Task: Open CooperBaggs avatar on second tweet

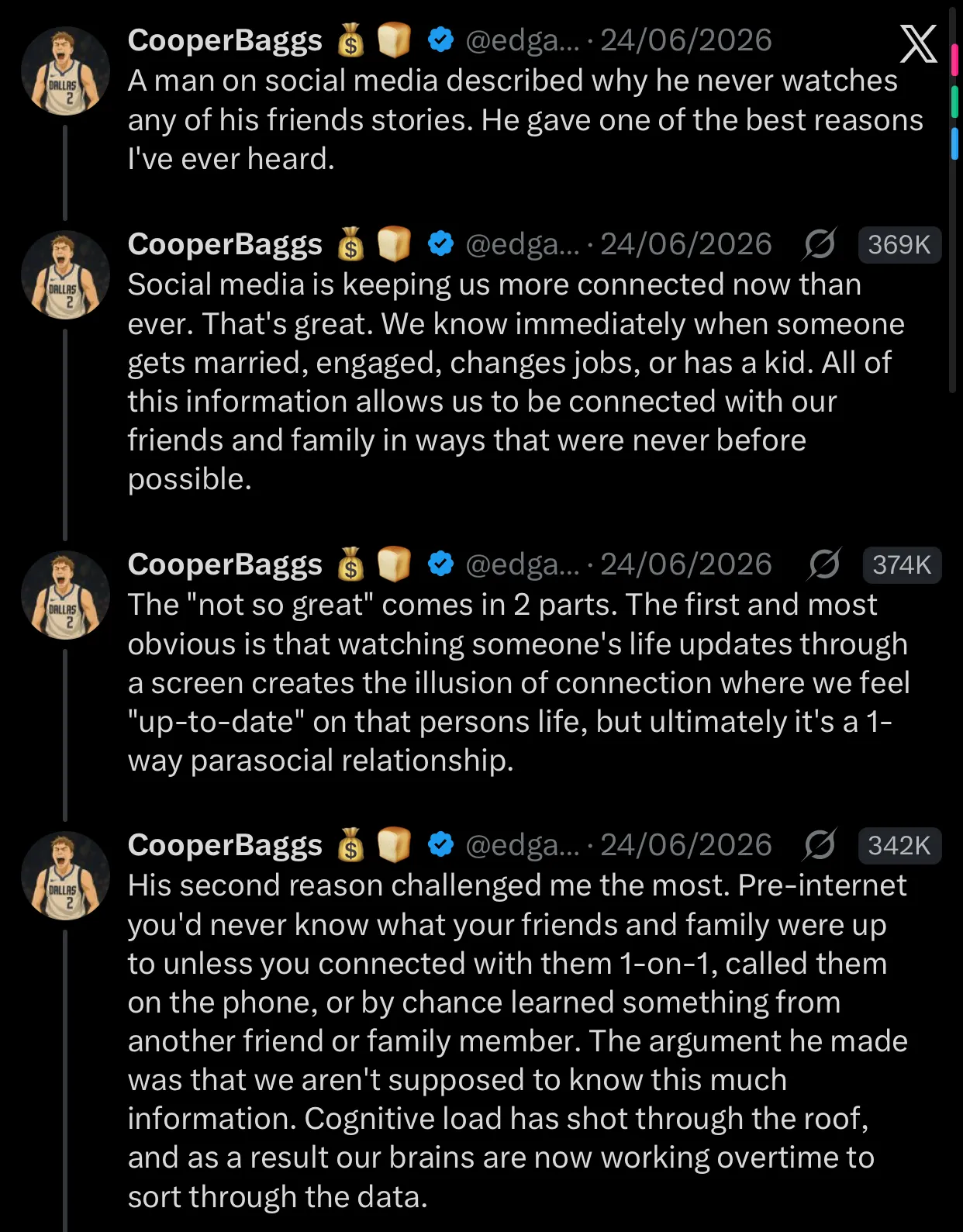Action: [65, 275]
